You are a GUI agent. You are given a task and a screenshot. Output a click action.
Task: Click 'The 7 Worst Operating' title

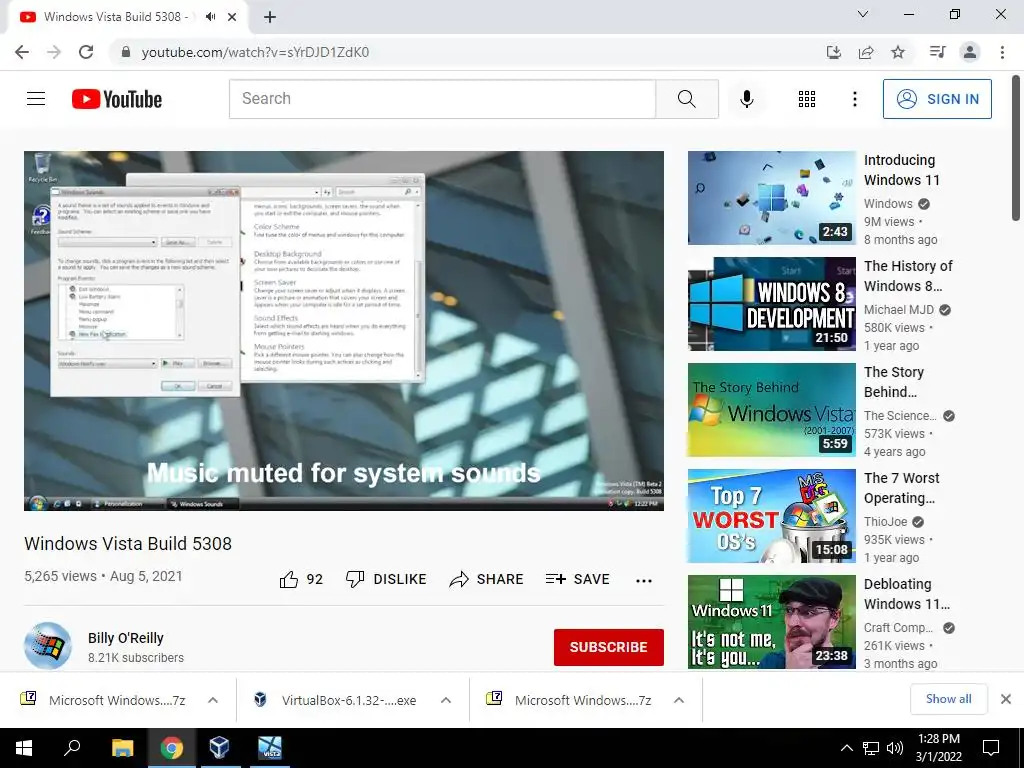pyautogui.click(x=901, y=488)
